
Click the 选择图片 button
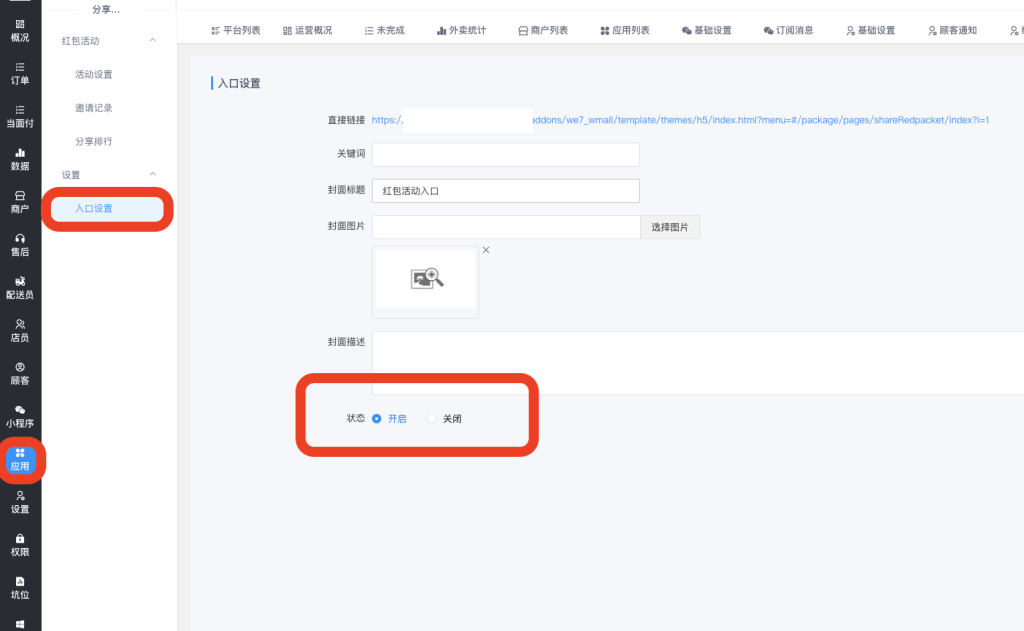(x=670, y=227)
